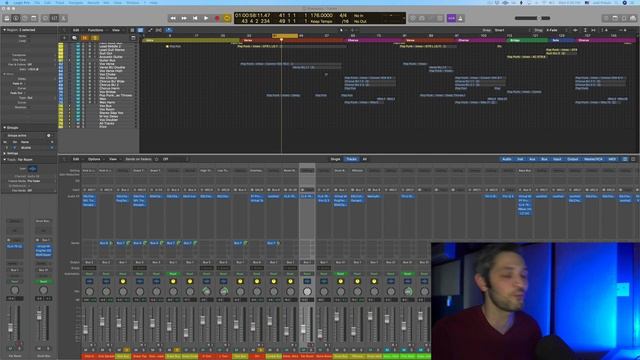Open the Note Pads icon

point(615,18)
